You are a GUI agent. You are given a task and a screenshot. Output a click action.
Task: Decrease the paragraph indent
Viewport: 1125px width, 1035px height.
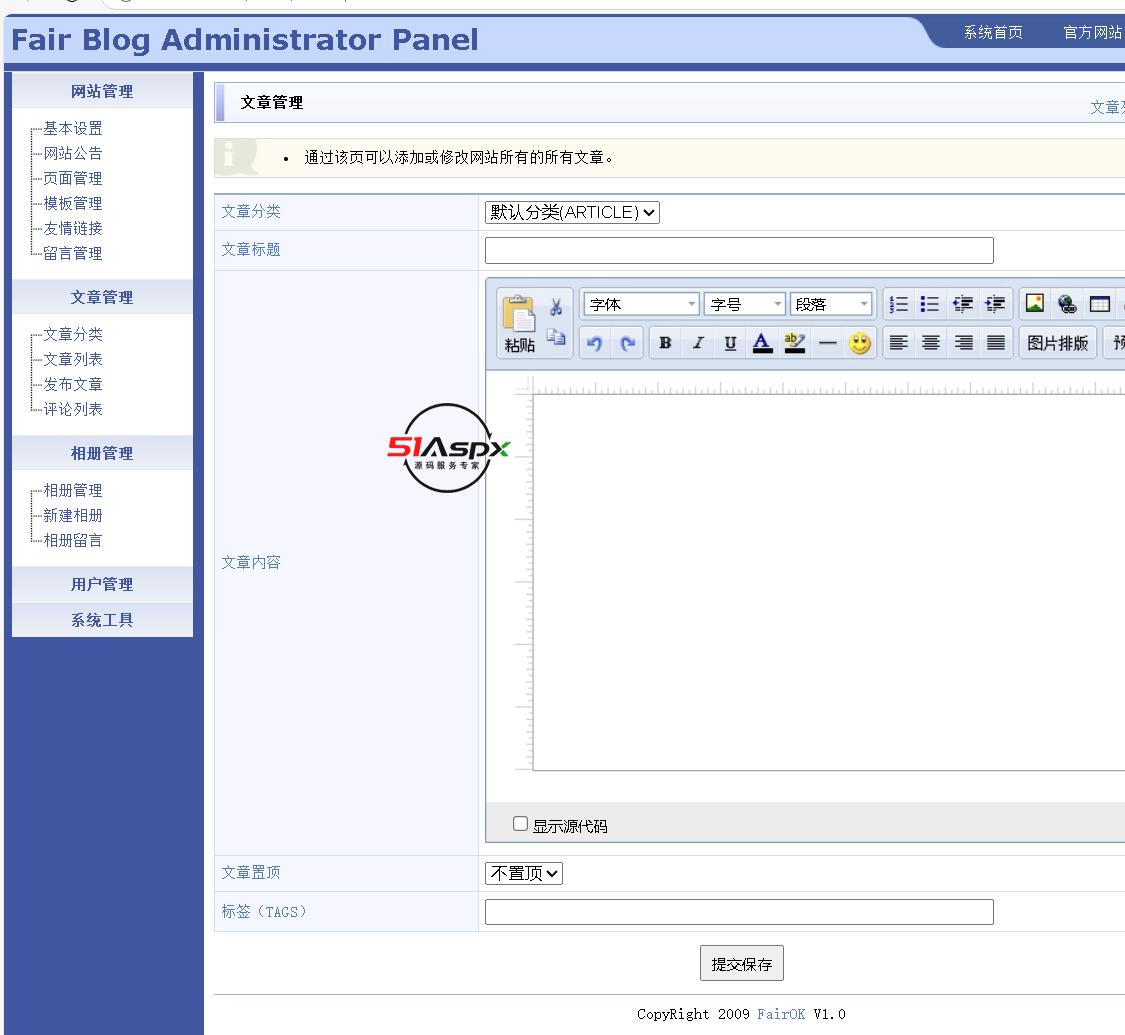point(962,304)
